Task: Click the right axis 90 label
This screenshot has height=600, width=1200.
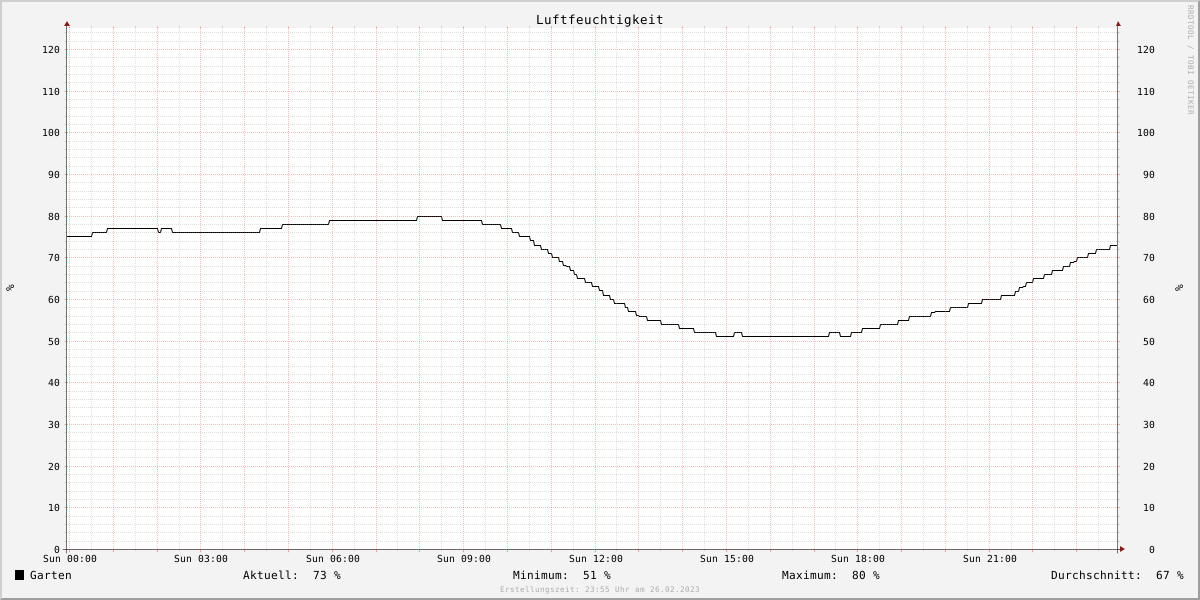Action: 1149,175
